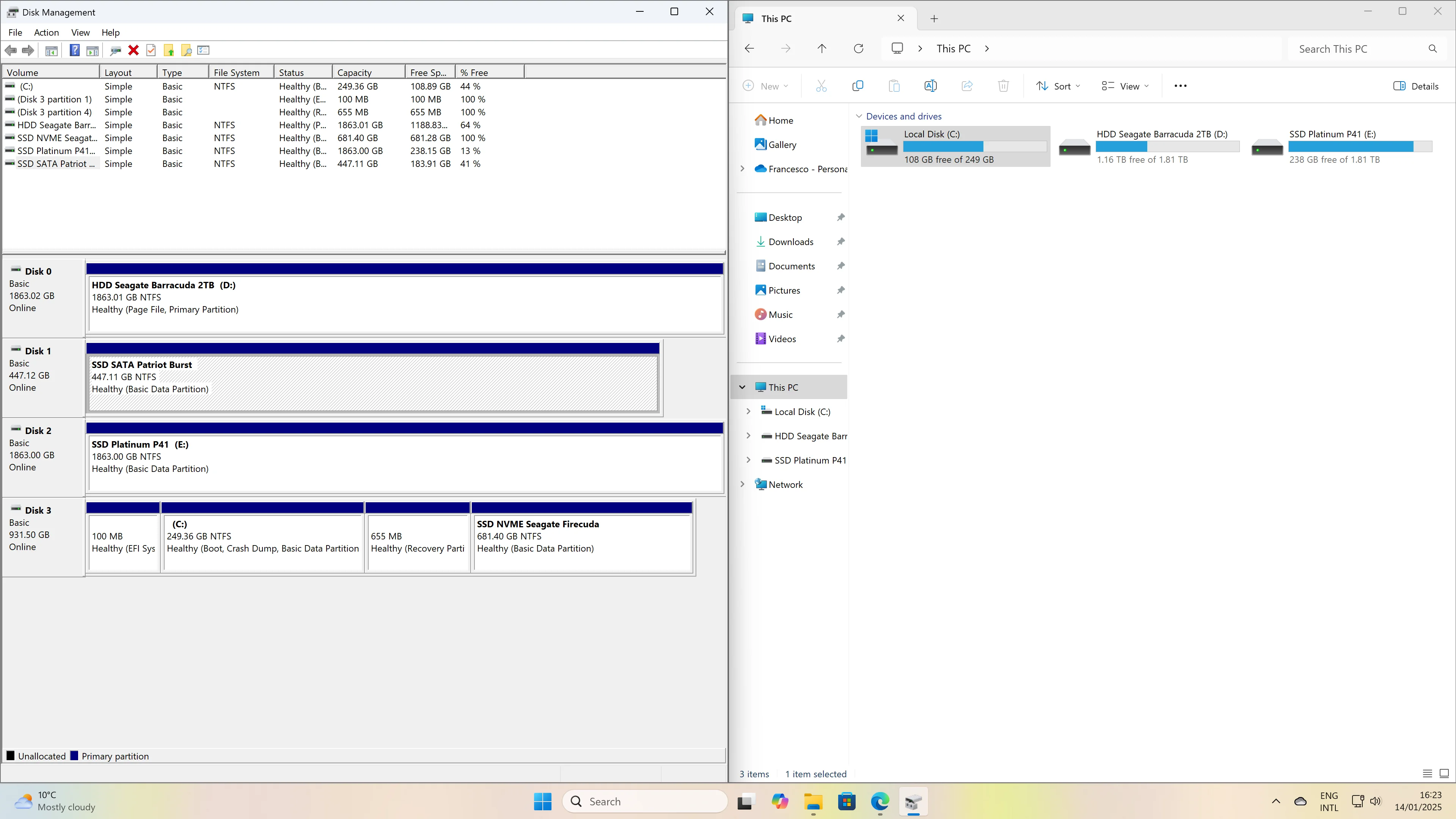This screenshot has width=1456, height=819.
Task: Collapse the Devices and drives group
Action: (x=859, y=116)
